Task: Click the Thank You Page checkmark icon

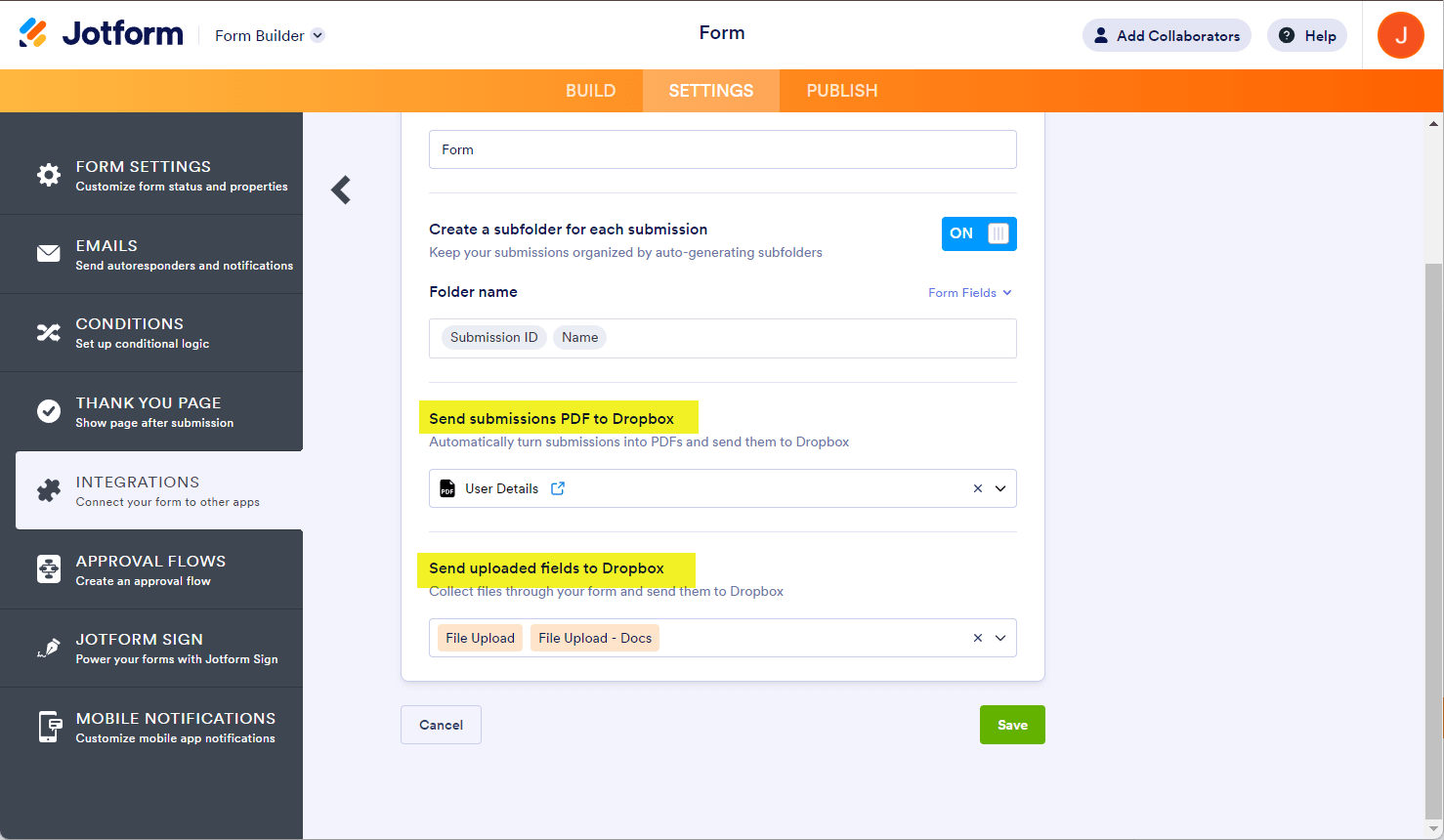Action: point(49,411)
